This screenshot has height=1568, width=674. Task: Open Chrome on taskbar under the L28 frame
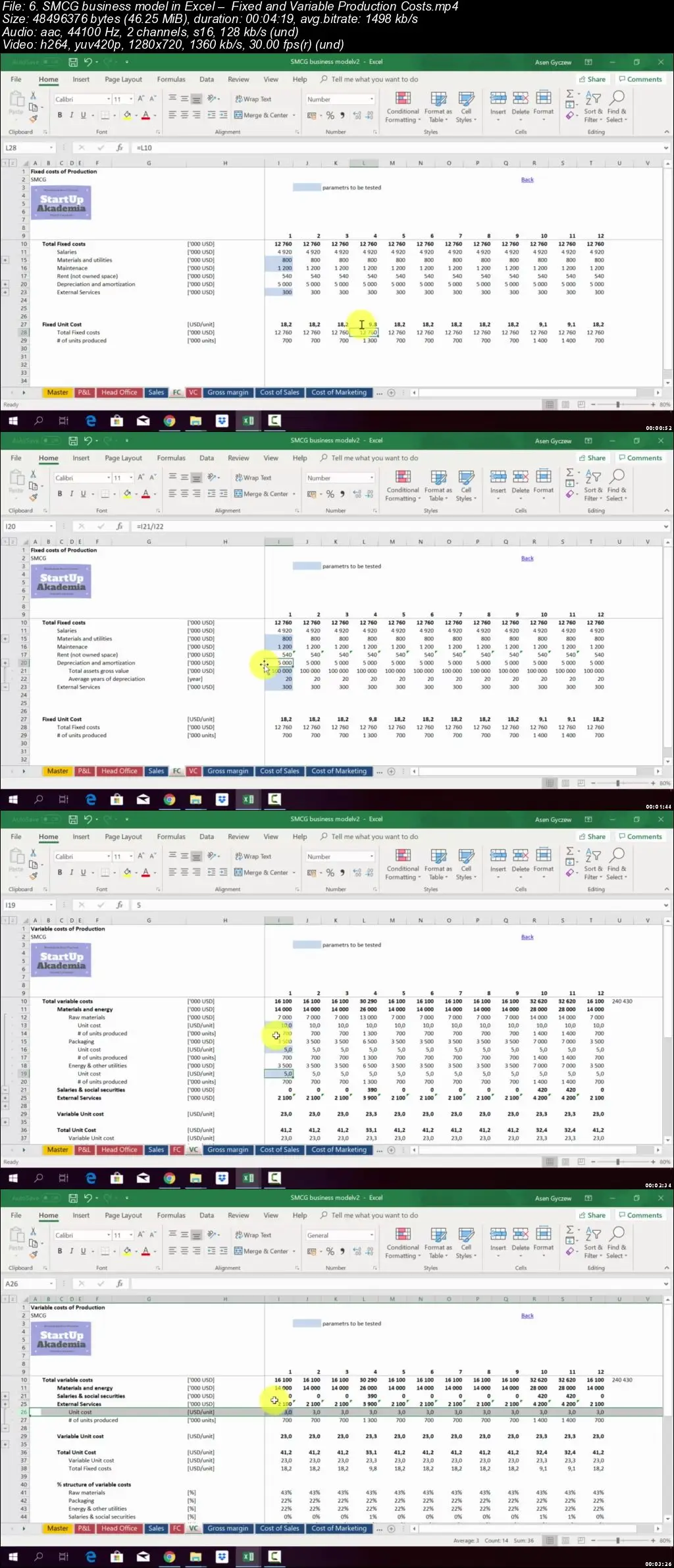[169, 421]
